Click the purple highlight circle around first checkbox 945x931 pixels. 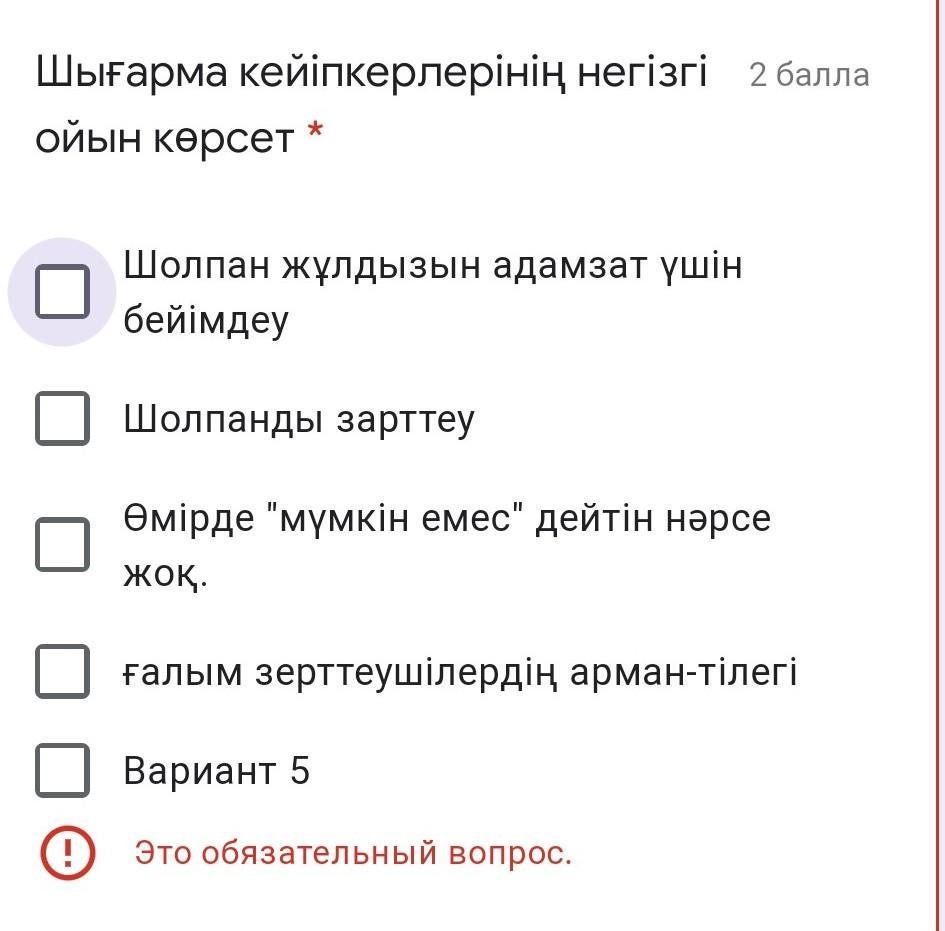pos(62,292)
